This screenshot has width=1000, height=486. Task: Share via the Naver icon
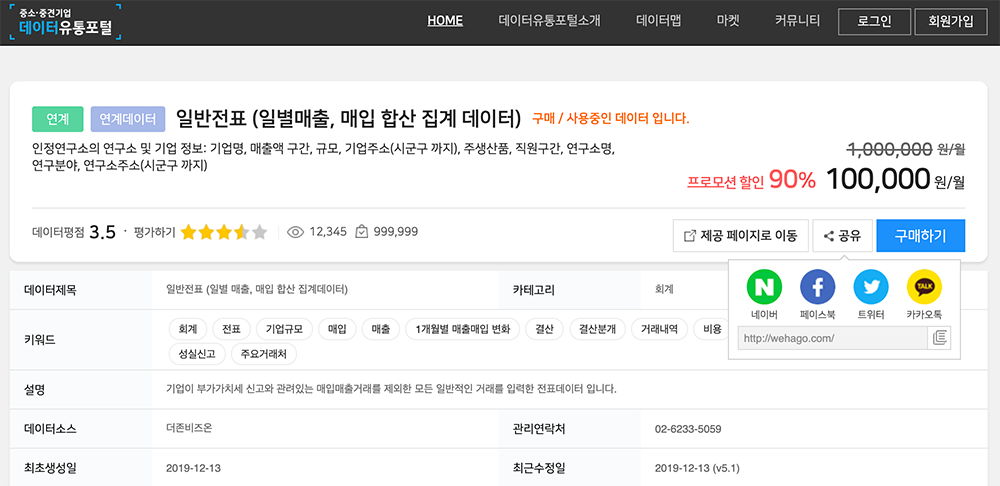[x=764, y=288]
